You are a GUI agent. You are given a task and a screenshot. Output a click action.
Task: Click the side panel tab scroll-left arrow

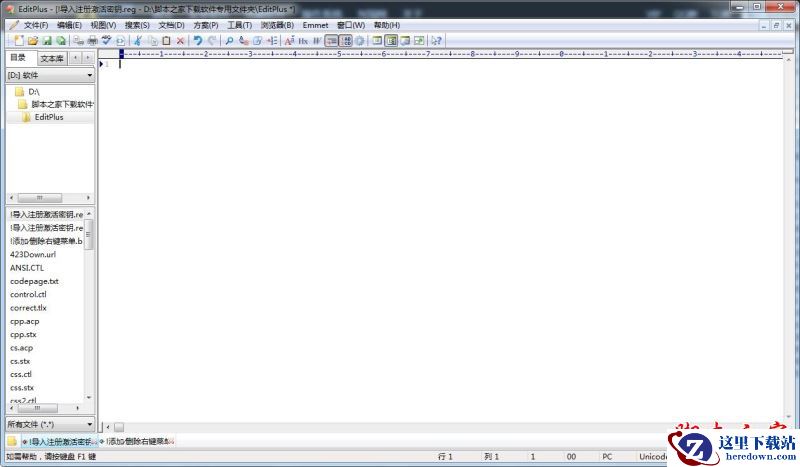[76, 58]
